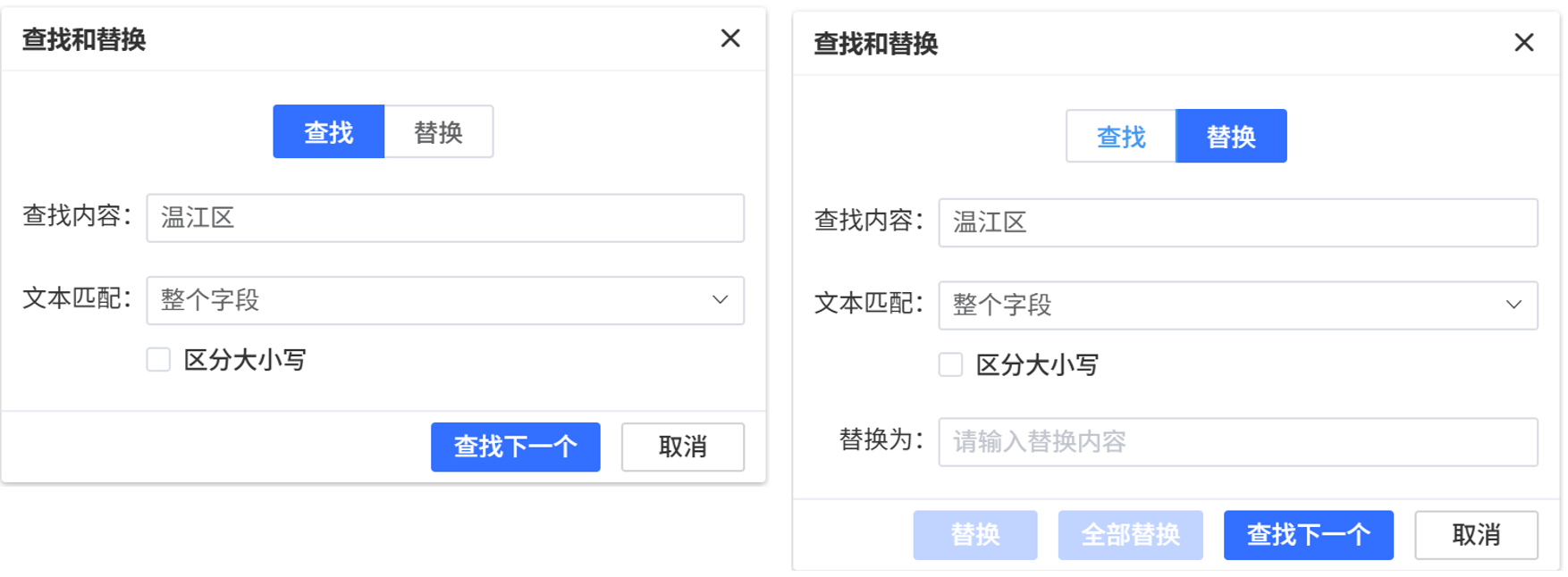Close the right Find and Replace dialog

(x=1524, y=43)
